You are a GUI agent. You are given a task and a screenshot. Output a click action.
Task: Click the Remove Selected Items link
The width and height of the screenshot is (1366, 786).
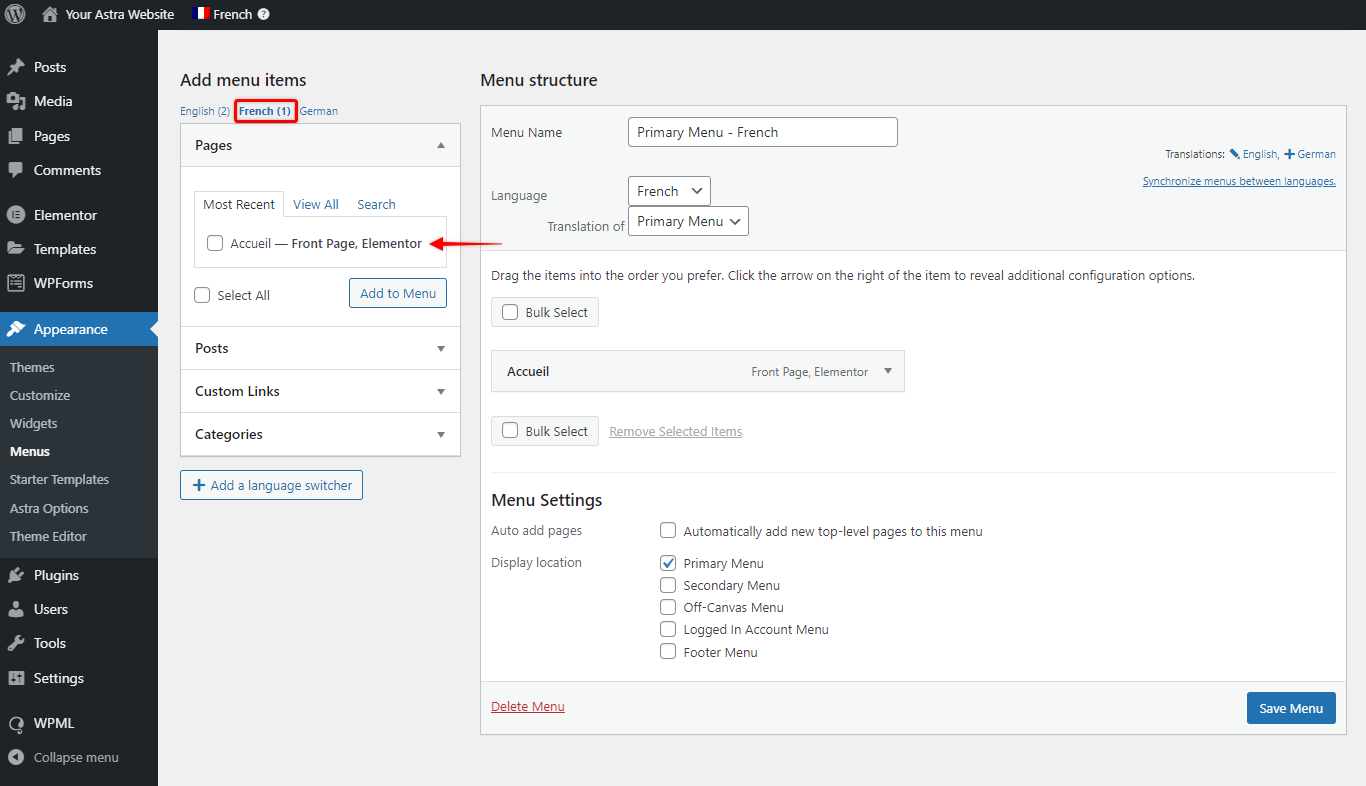[x=676, y=431]
